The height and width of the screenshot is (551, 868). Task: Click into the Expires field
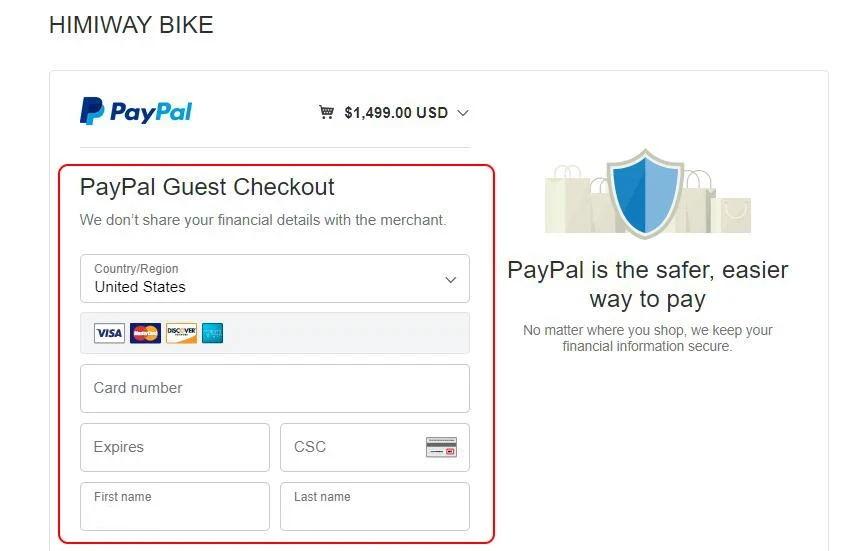[174, 447]
